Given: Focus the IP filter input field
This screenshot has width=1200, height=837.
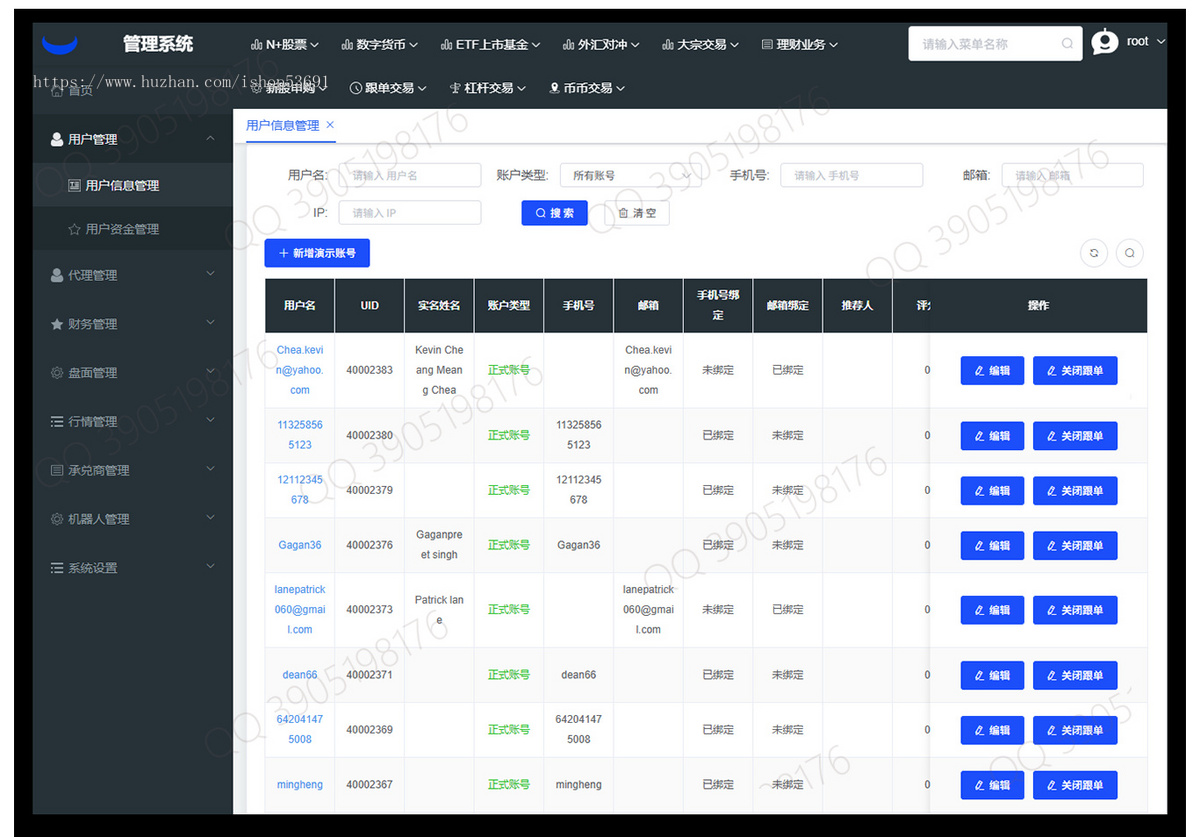Looking at the screenshot, I should click(x=410, y=213).
